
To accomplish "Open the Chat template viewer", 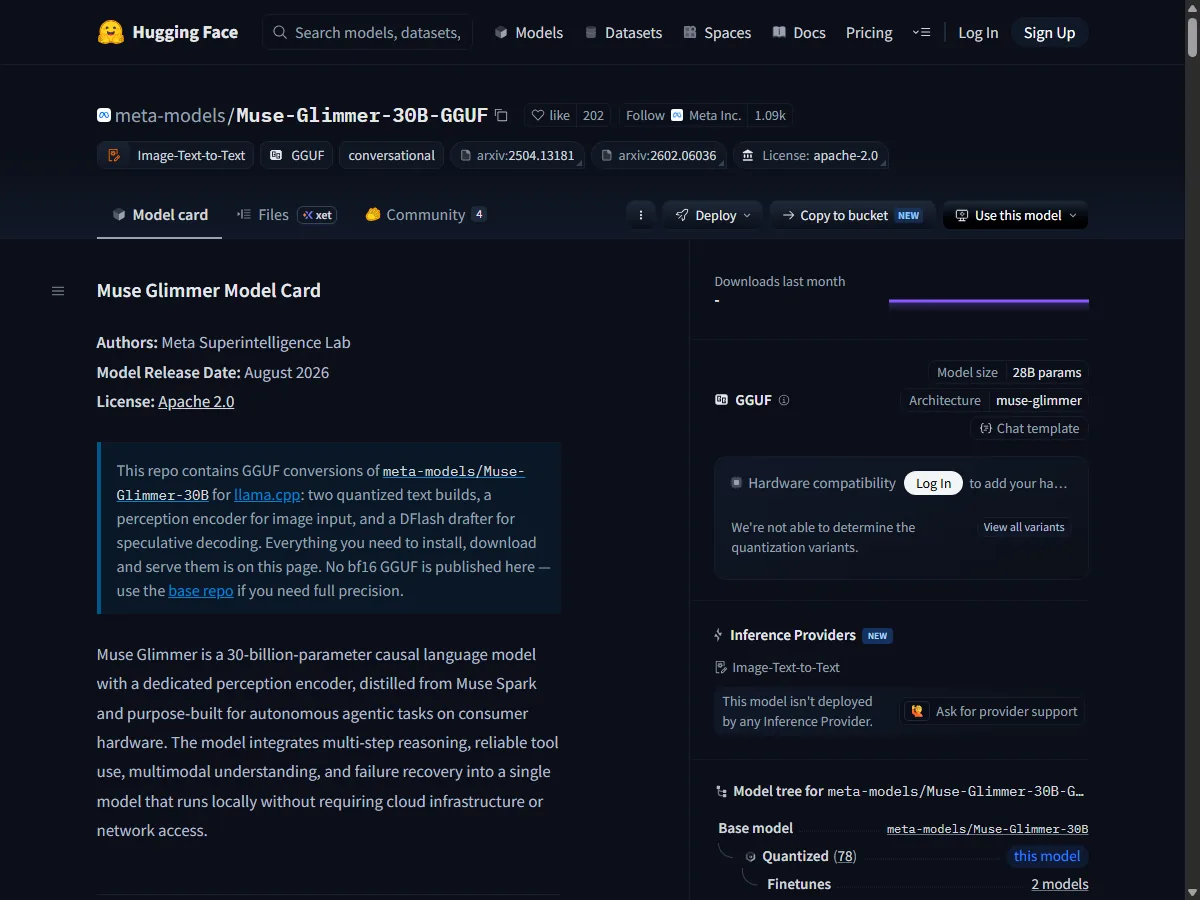I will [x=1028, y=428].
